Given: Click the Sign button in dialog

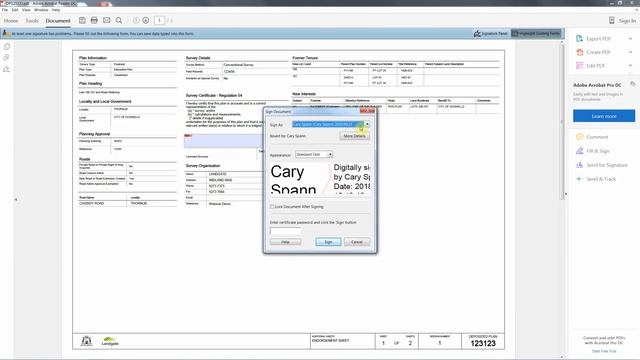Looking at the screenshot, I should click(x=328, y=242).
